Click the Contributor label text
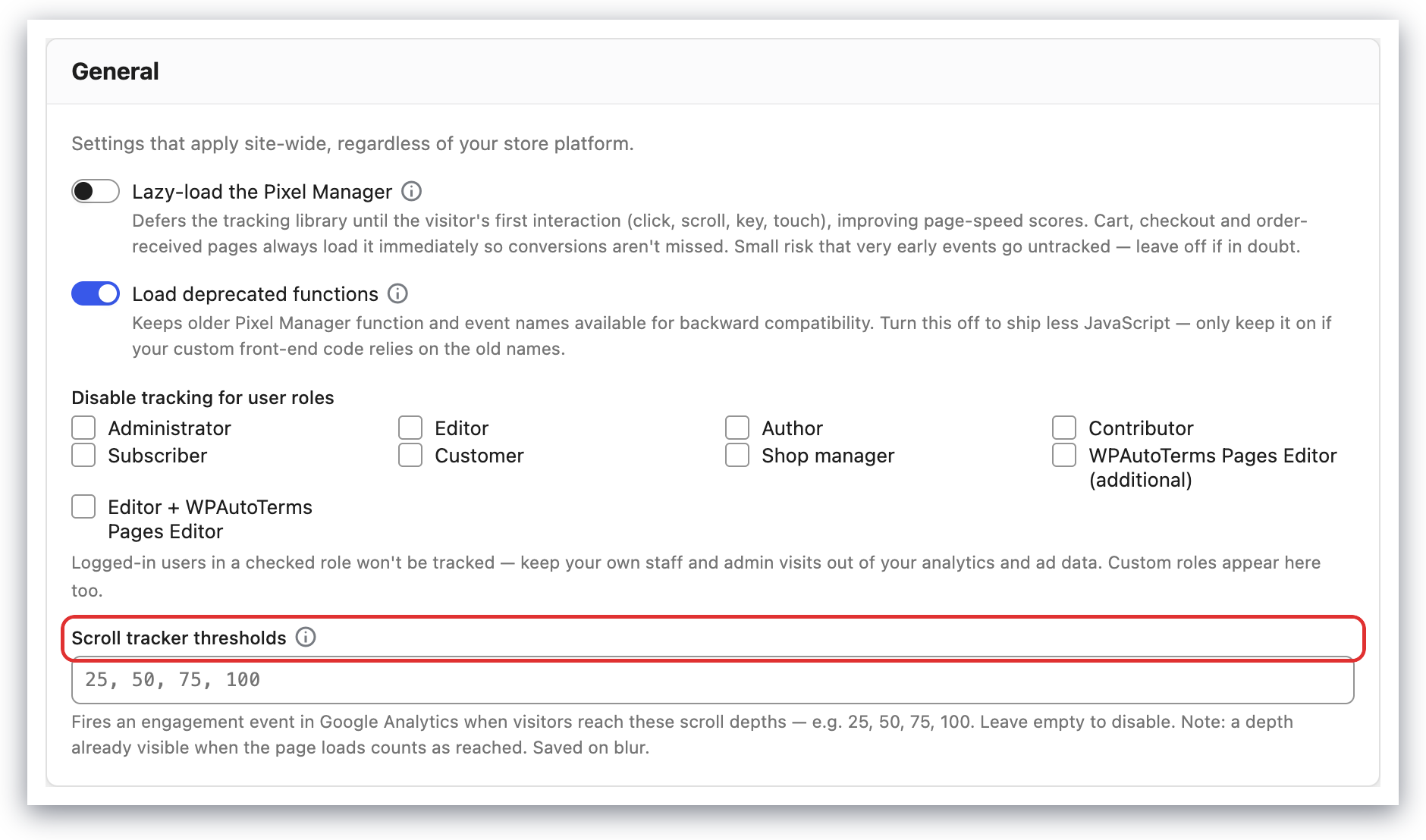This screenshot has height=840, width=1426. coord(1141,428)
